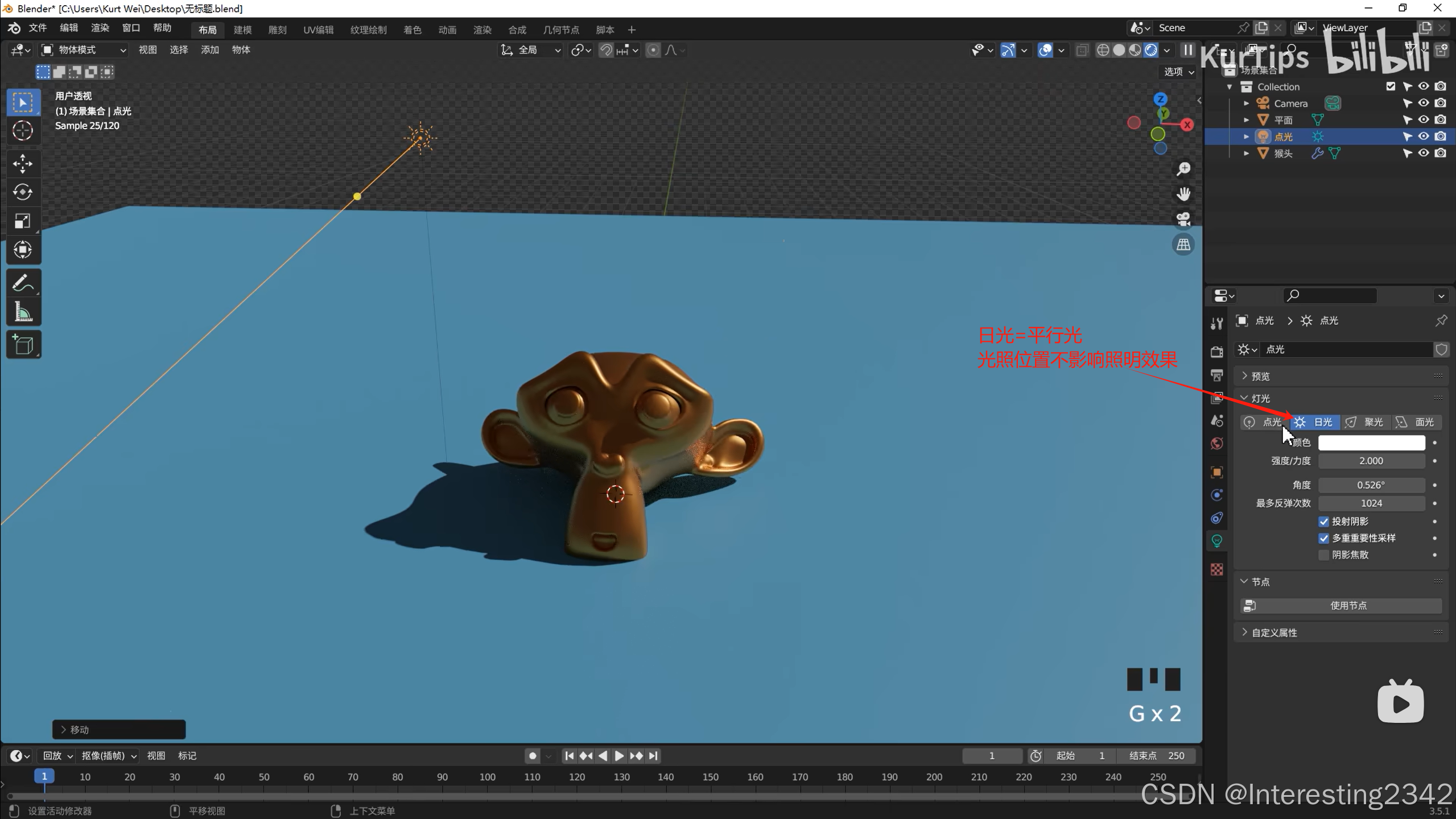Select the Rotate tool

point(23,192)
